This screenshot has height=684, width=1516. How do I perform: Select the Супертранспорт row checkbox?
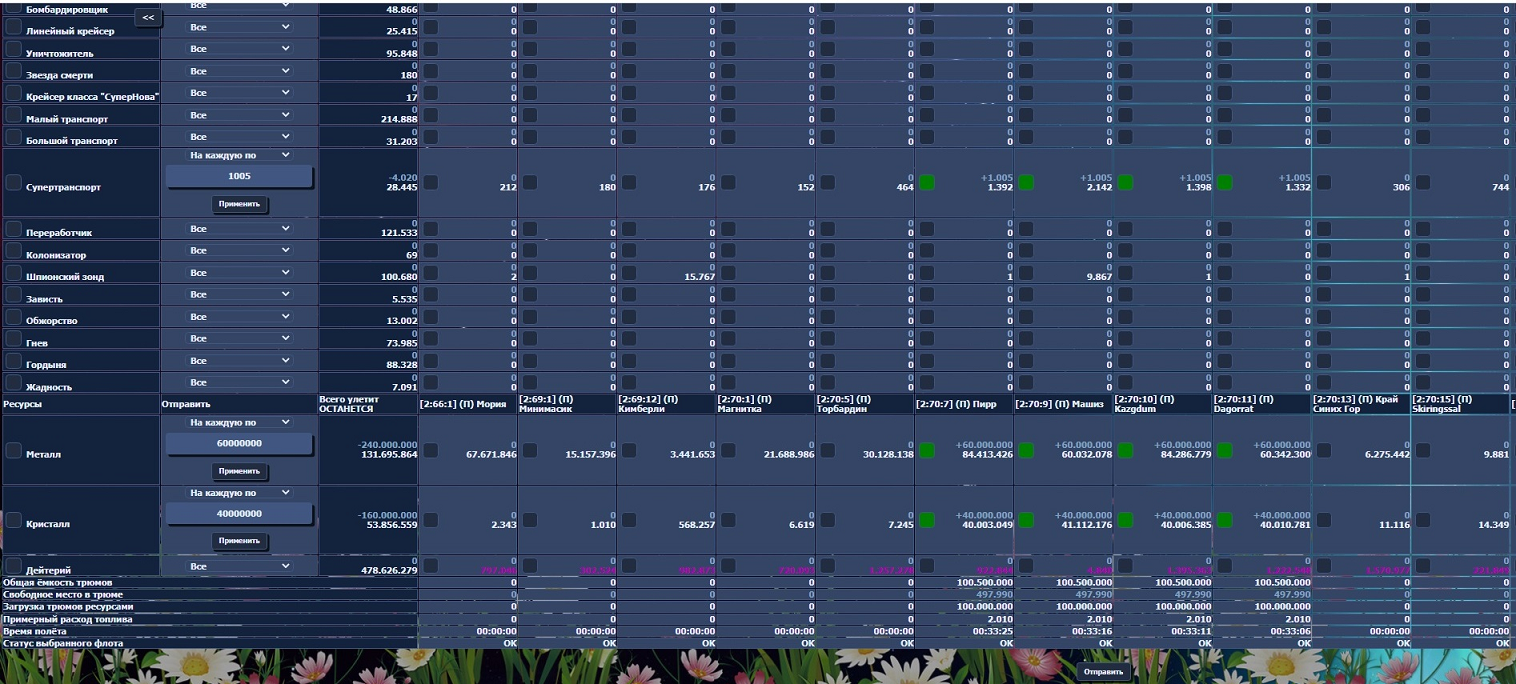[x=14, y=182]
